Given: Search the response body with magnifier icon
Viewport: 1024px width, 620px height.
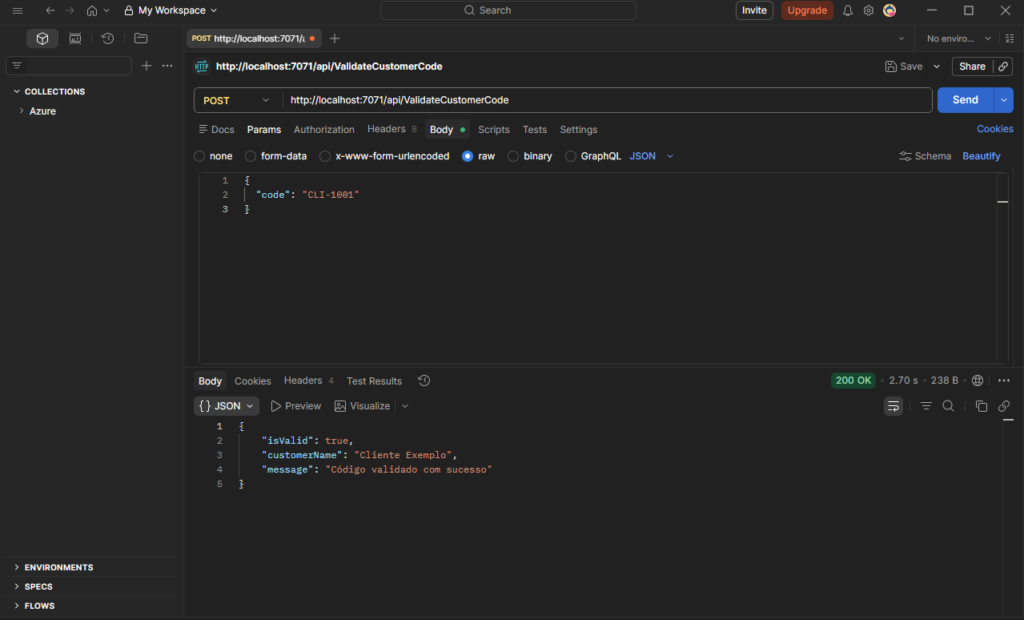Looking at the screenshot, I should click(948, 406).
